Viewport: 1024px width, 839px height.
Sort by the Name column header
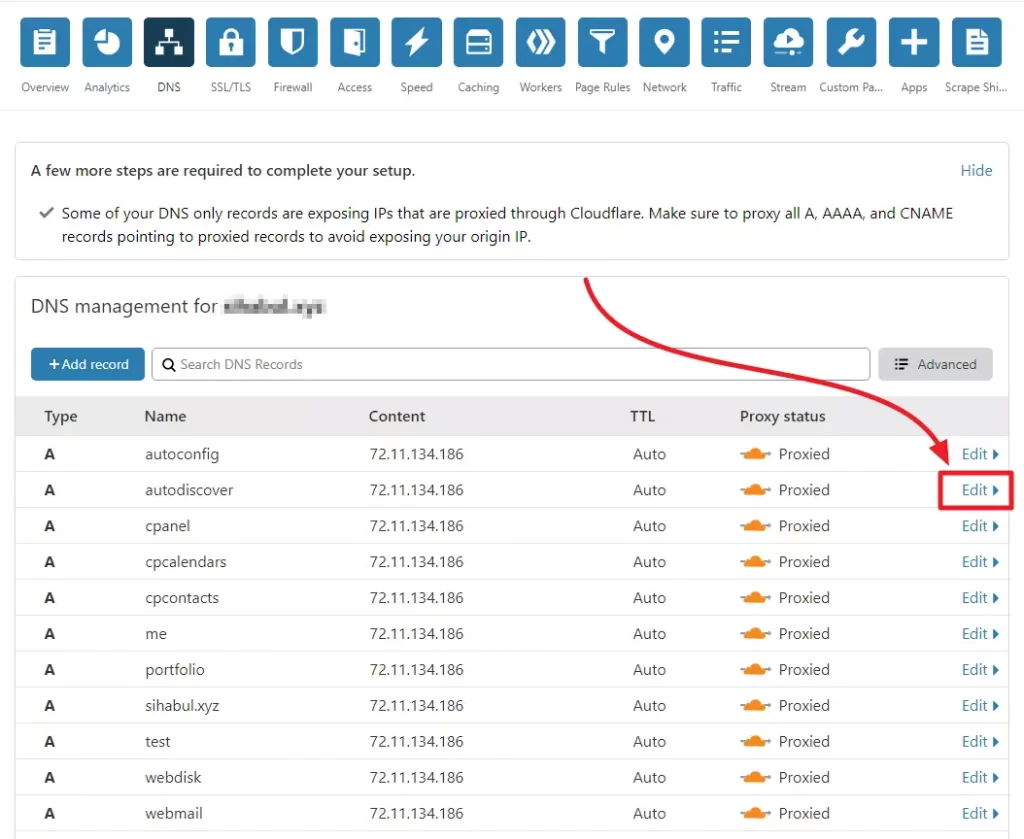coord(165,417)
